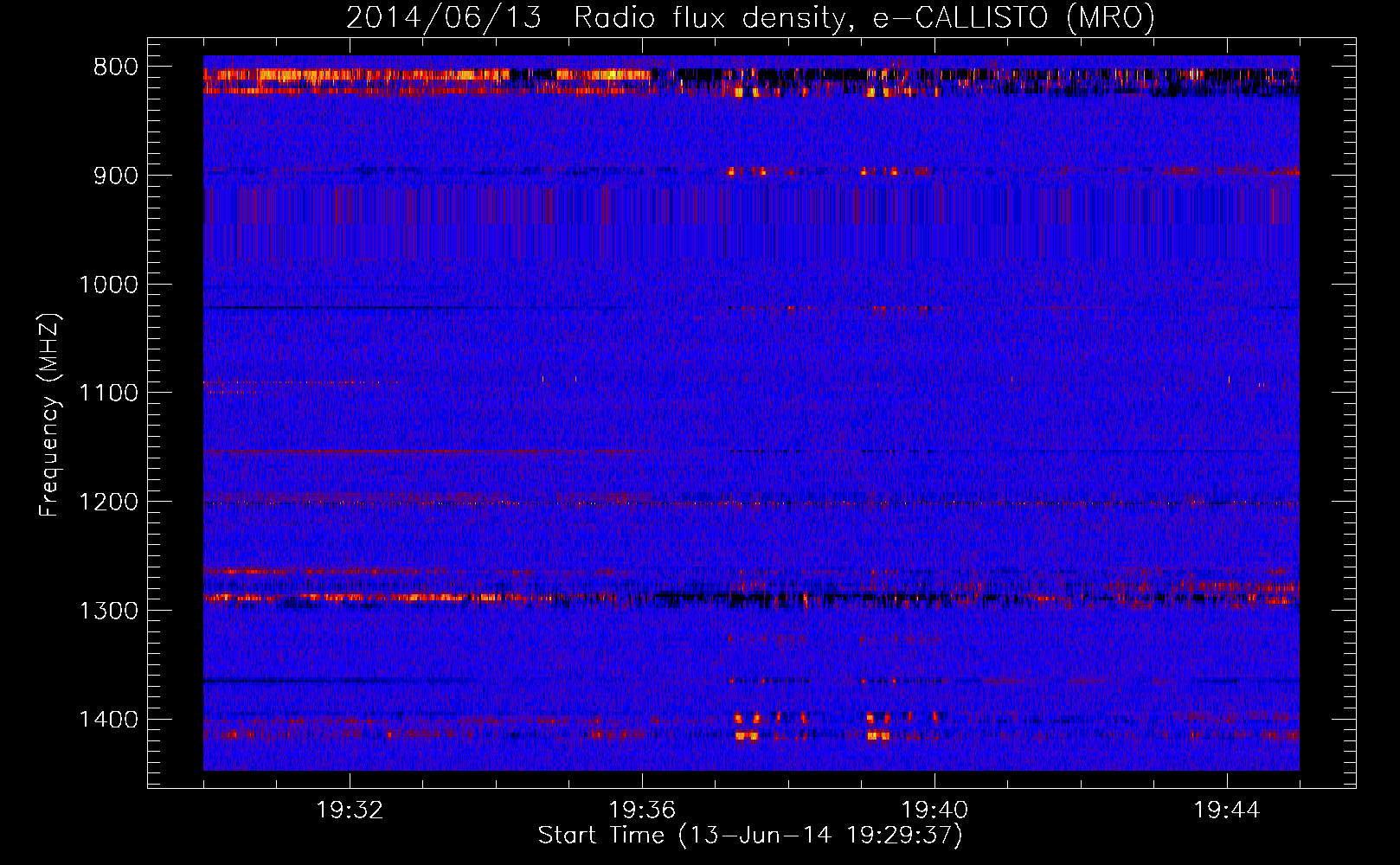Click the 1300 frequency tick label
The width and height of the screenshot is (1400, 865).
(x=108, y=611)
